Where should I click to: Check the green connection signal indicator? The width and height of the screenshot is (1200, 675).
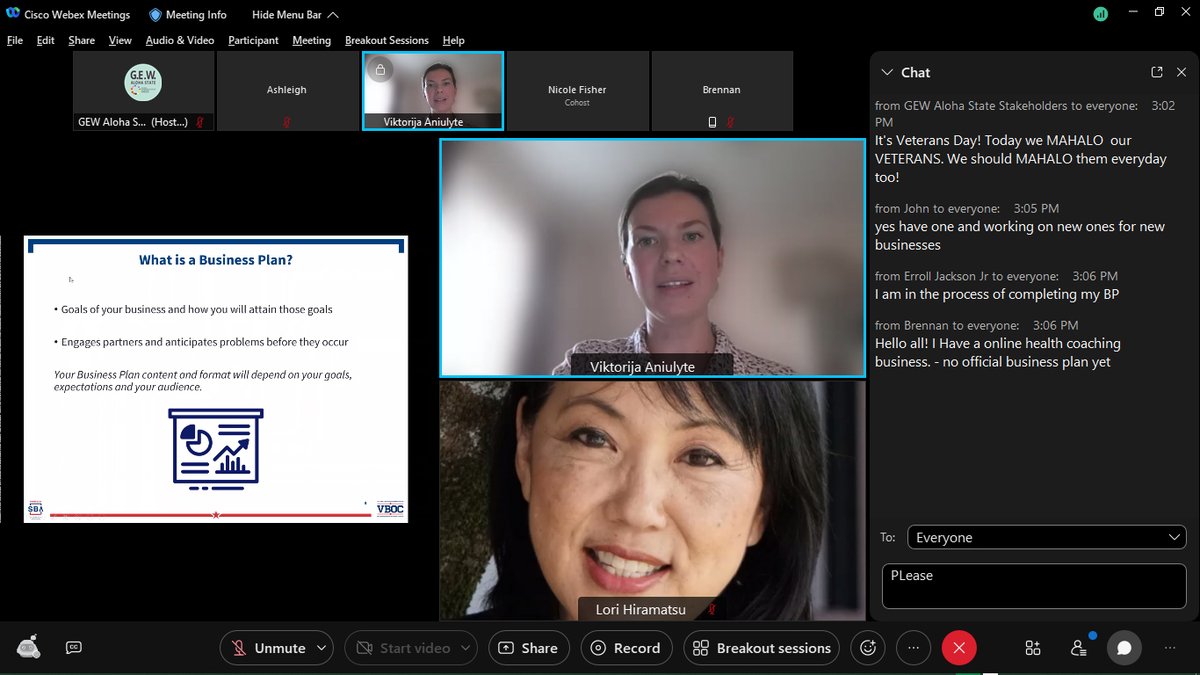click(1101, 14)
